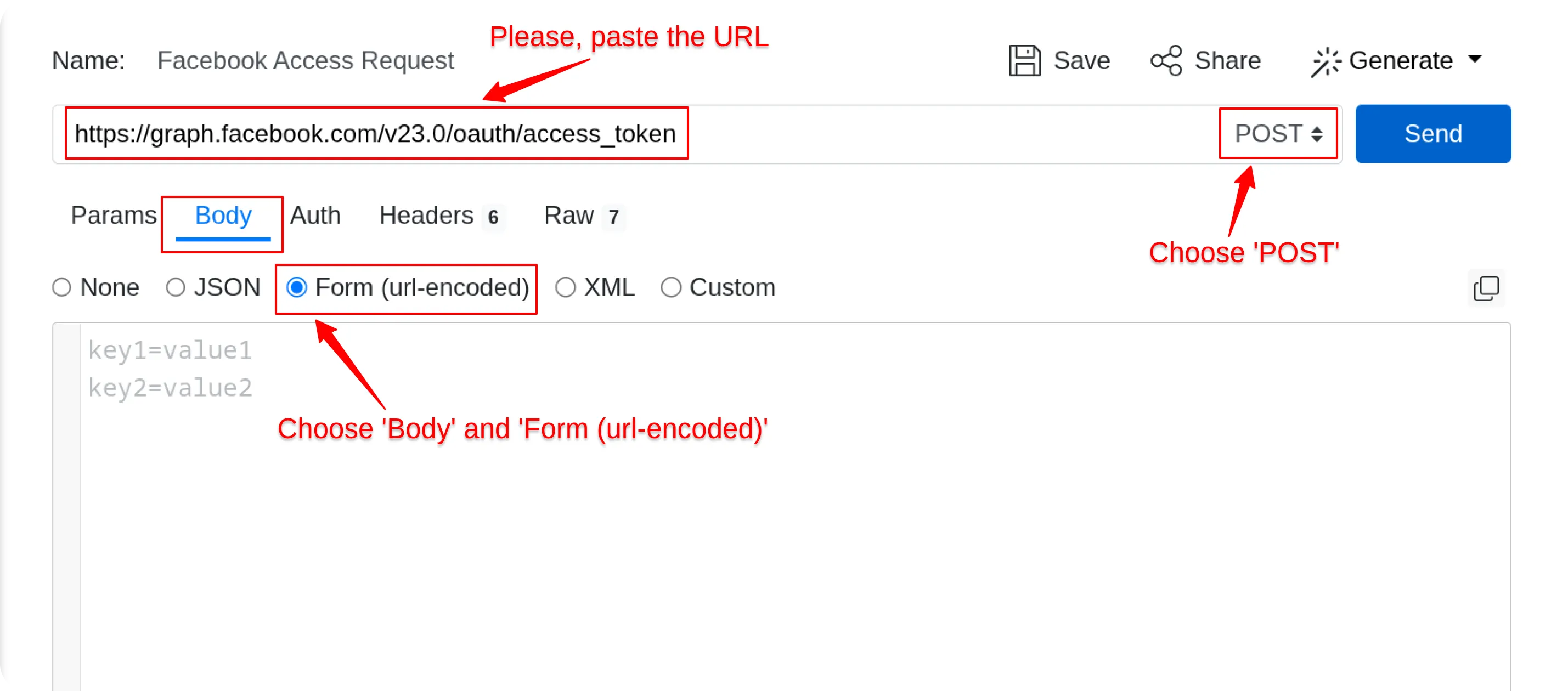This screenshot has height=691, width=1568.
Task: Set body type to None
Action: point(61,287)
